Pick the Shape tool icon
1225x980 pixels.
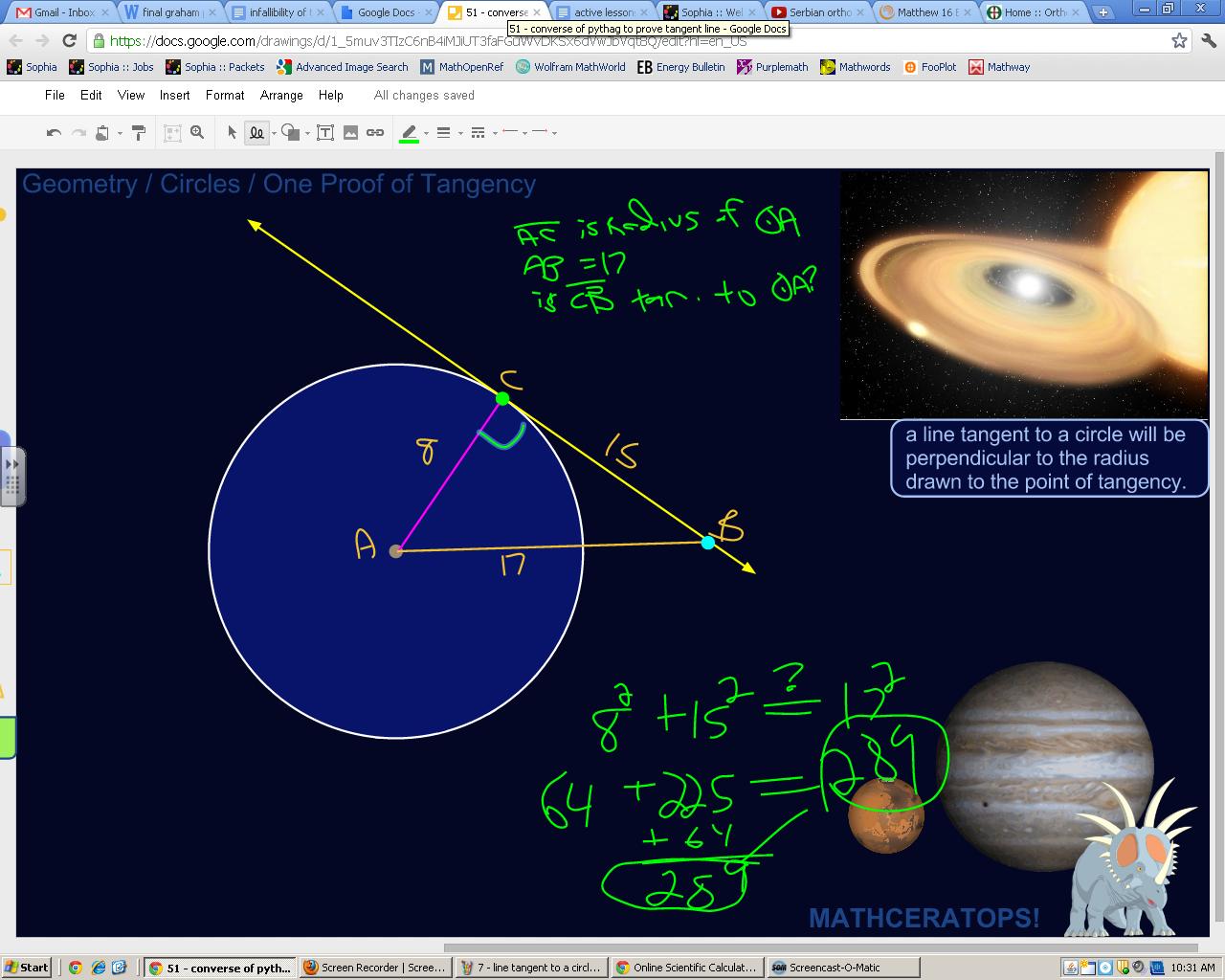point(290,133)
